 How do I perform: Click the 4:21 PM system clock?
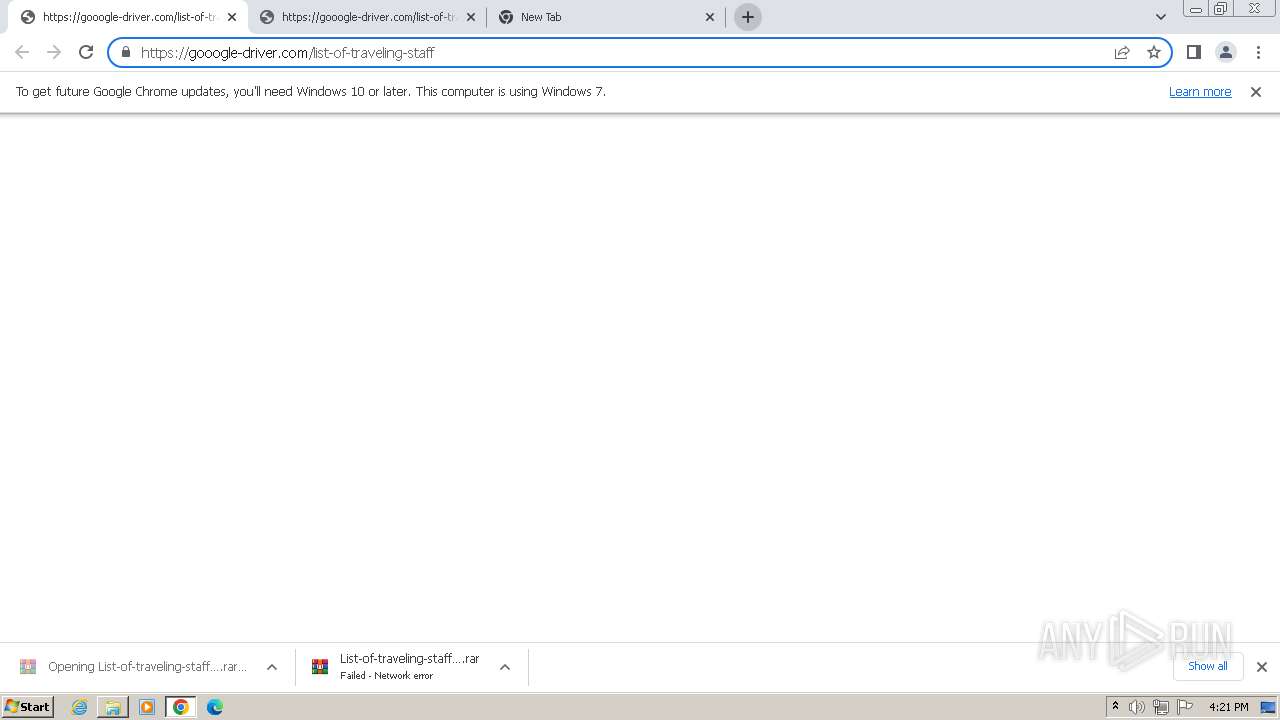pos(1228,707)
